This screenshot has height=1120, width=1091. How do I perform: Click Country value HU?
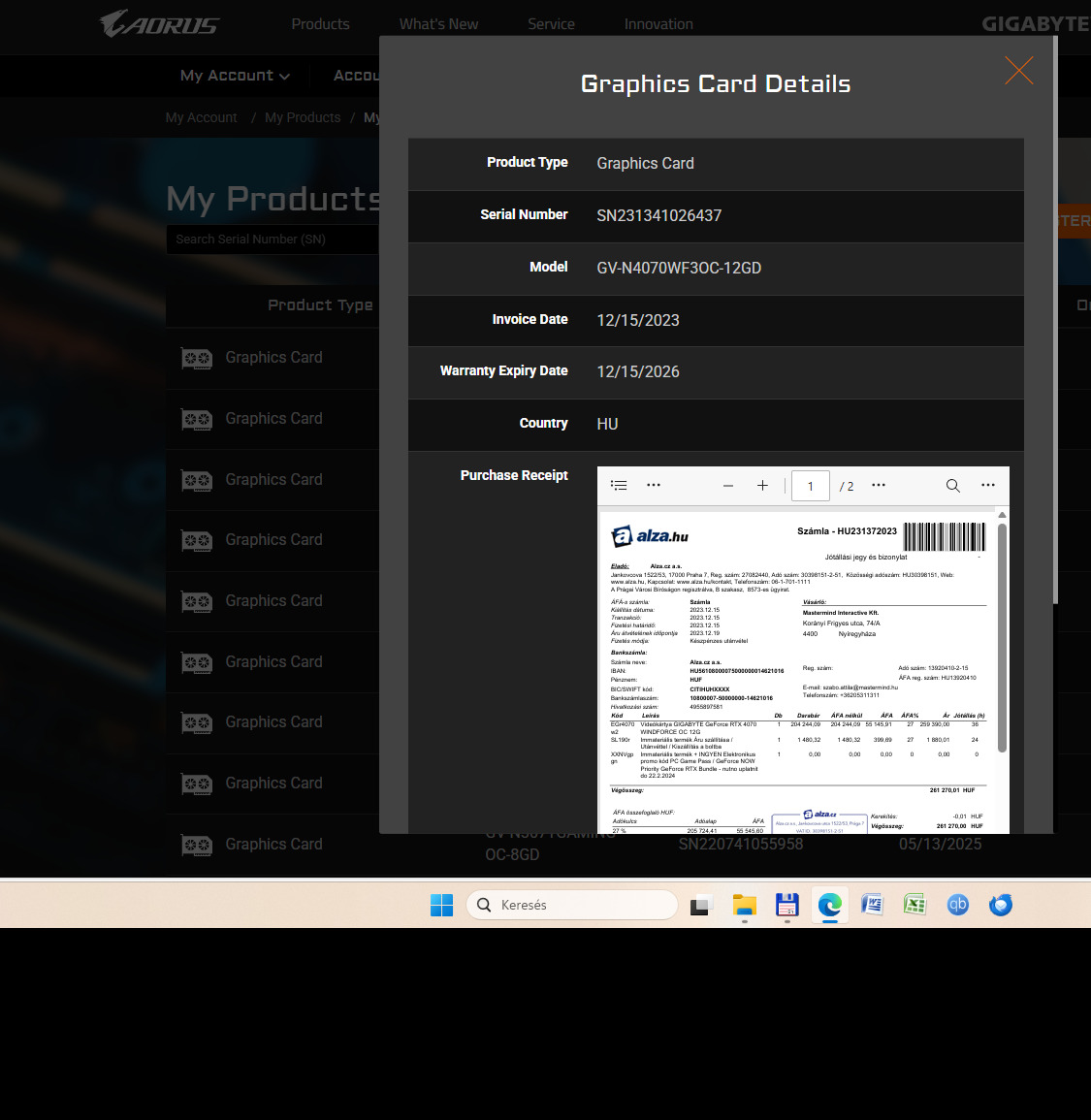coord(607,425)
